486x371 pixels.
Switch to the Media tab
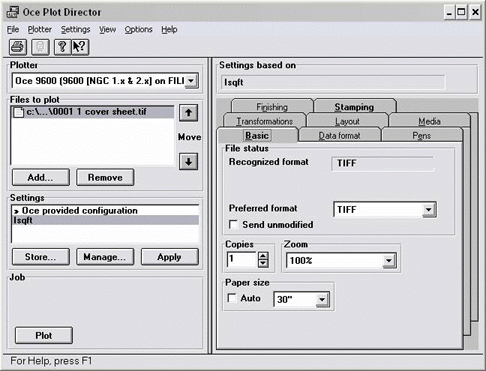coord(429,121)
